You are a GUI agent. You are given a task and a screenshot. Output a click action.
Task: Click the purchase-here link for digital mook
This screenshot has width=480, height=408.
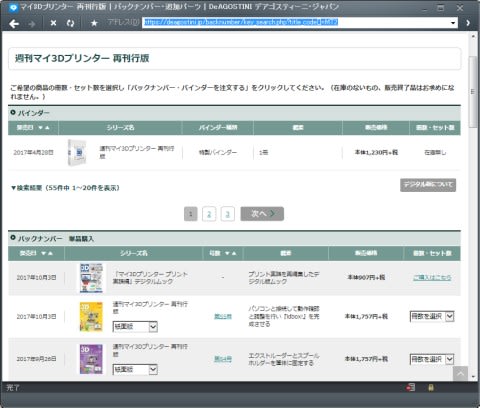click(432, 277)
